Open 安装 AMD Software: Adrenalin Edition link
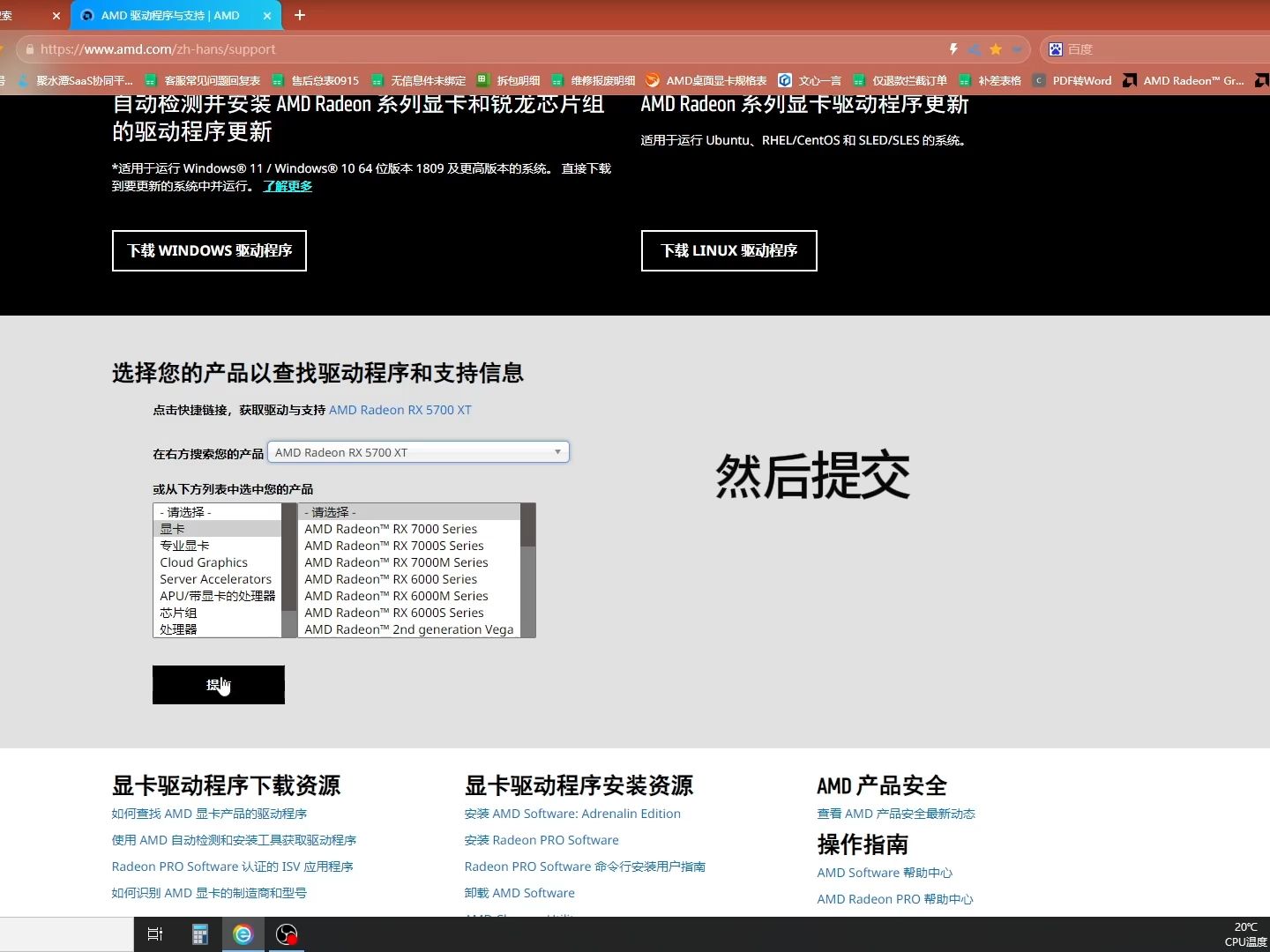Screen dimensions: 1270x952 [572, 814]
